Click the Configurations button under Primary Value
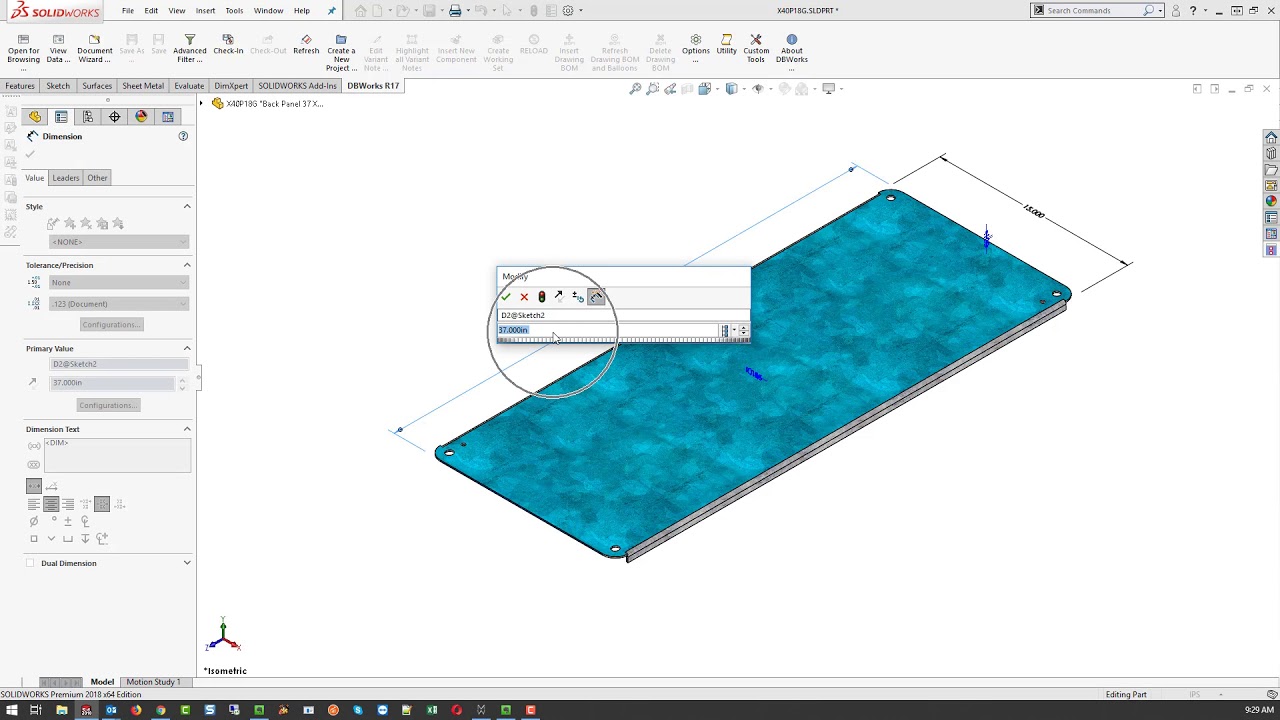 coord(107,405)
